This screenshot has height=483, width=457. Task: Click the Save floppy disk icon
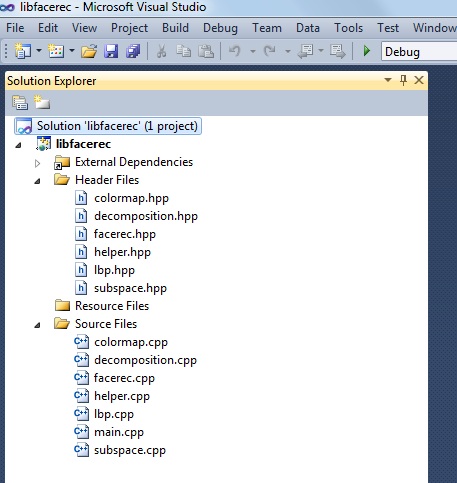coord(111,51)
